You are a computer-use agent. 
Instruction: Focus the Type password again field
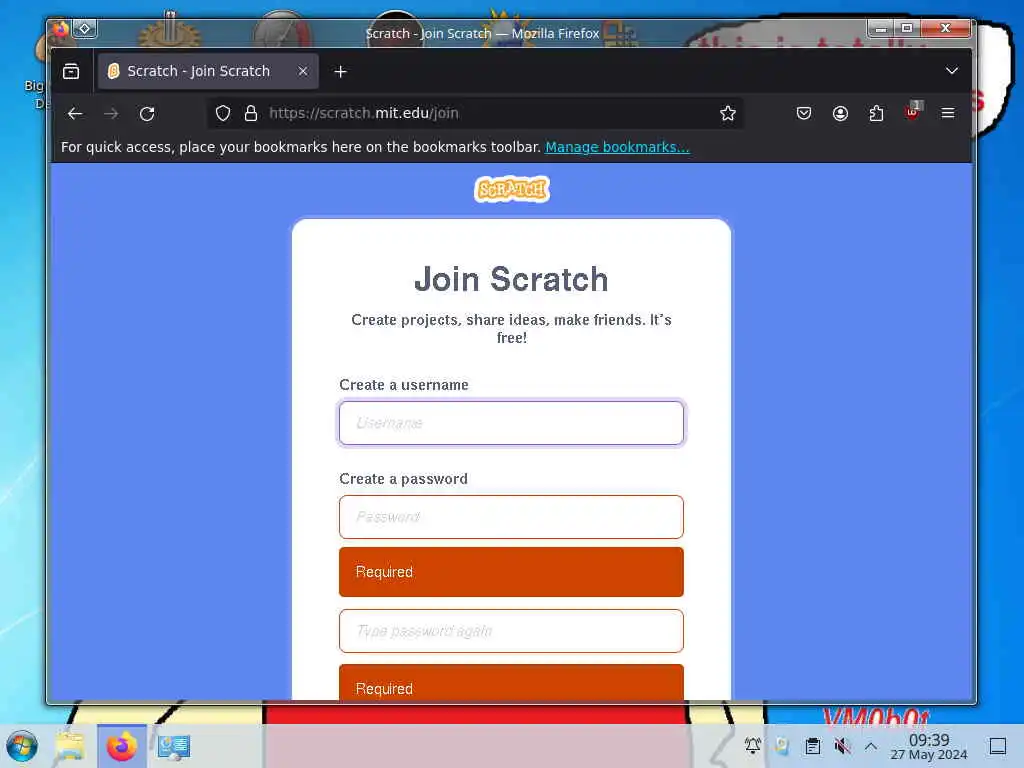tap(511, 631)
